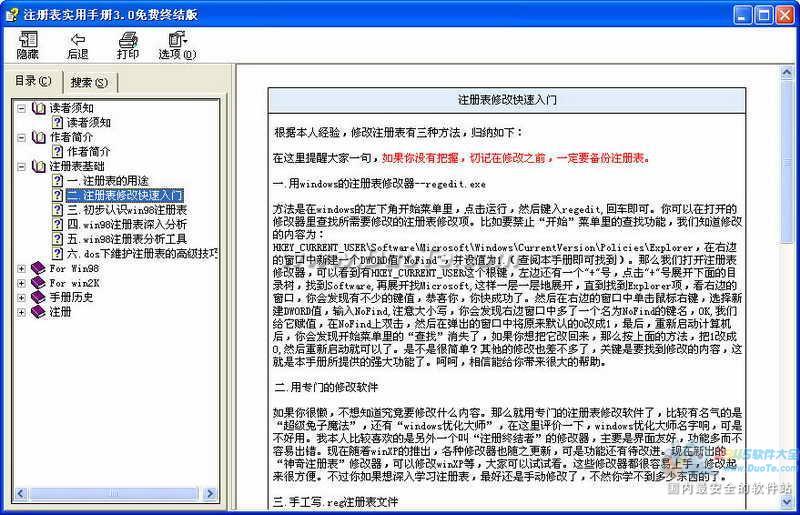Select the 注册表基础 book title in tree
Screen dimensions: 800x515
pyautogui.click(x=77, y=166)
